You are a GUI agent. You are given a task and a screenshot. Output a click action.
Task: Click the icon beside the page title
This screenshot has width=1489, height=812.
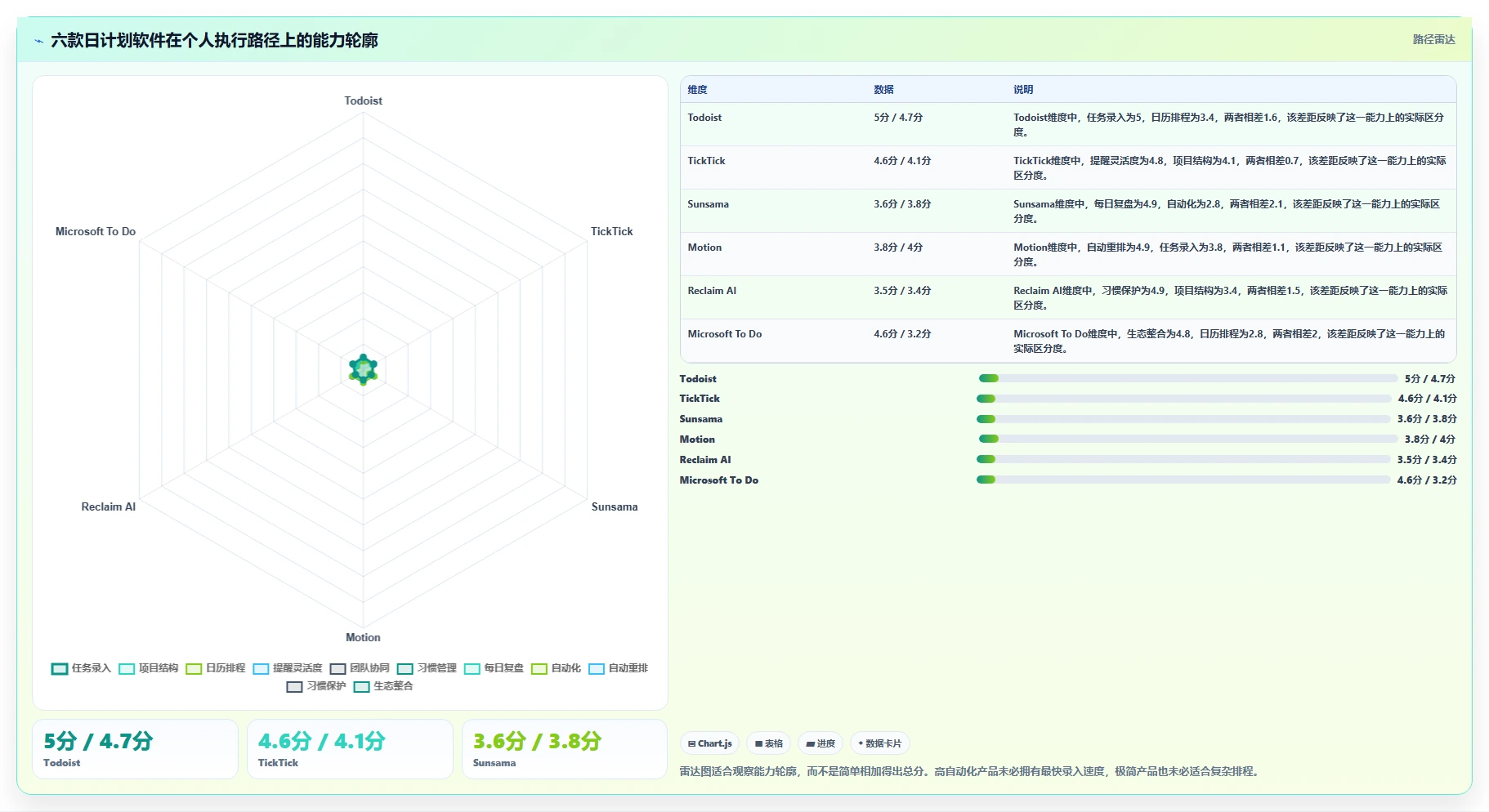[x=38, y=40]
